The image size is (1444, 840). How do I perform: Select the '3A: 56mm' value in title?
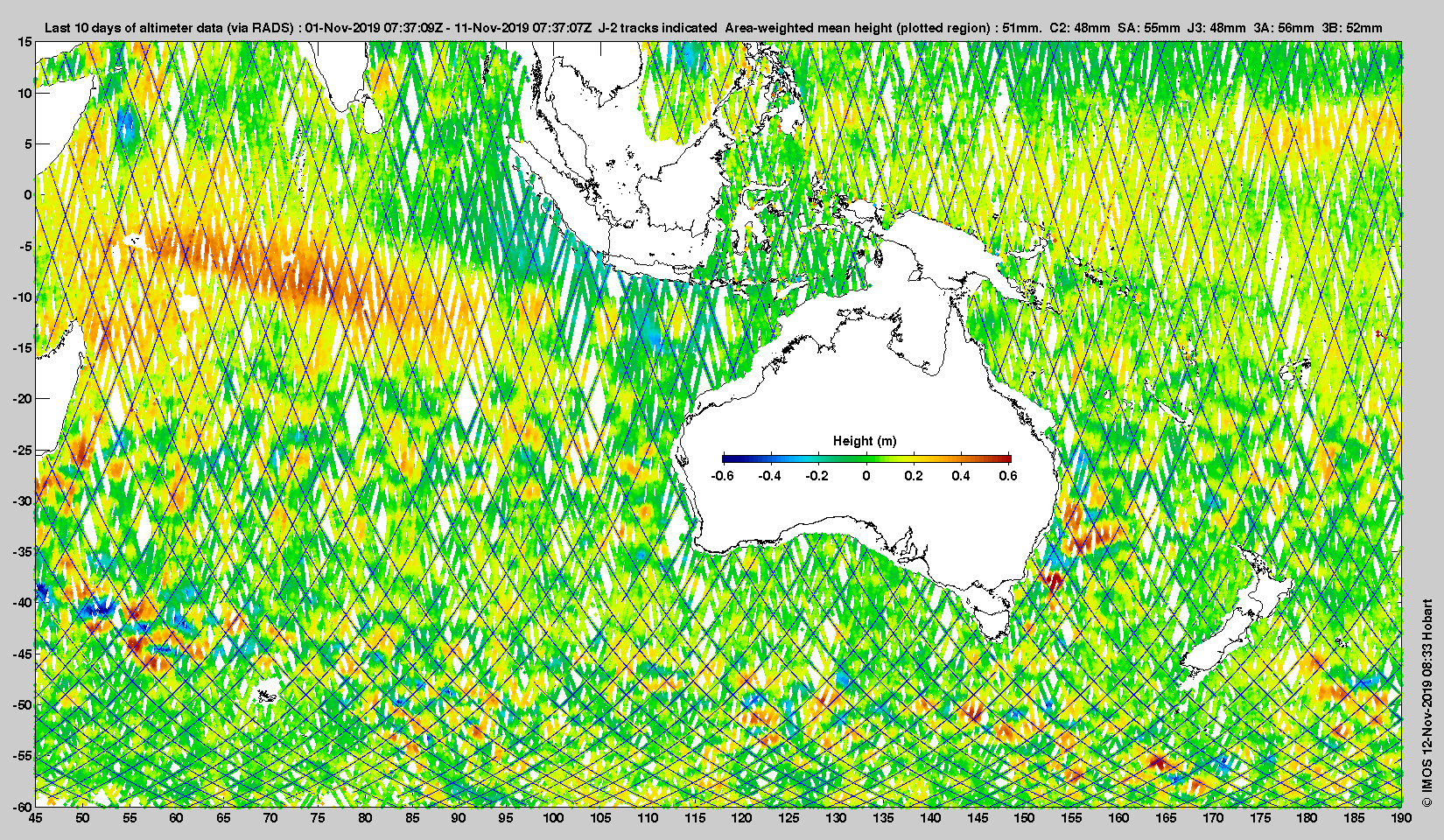coord(1284,28)
